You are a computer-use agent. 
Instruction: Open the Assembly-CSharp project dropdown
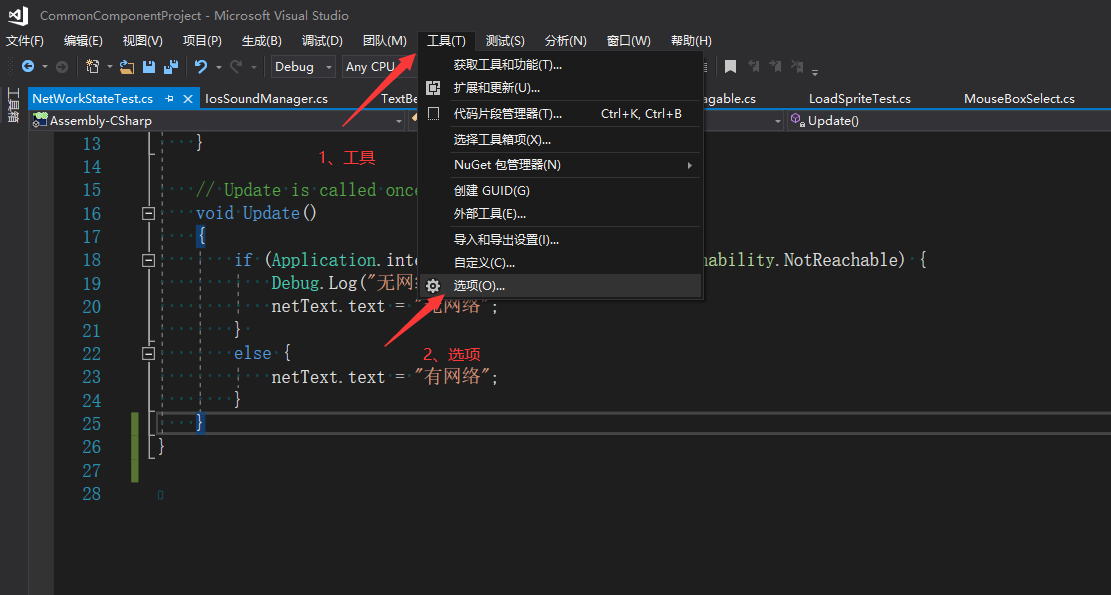point(217,120)
